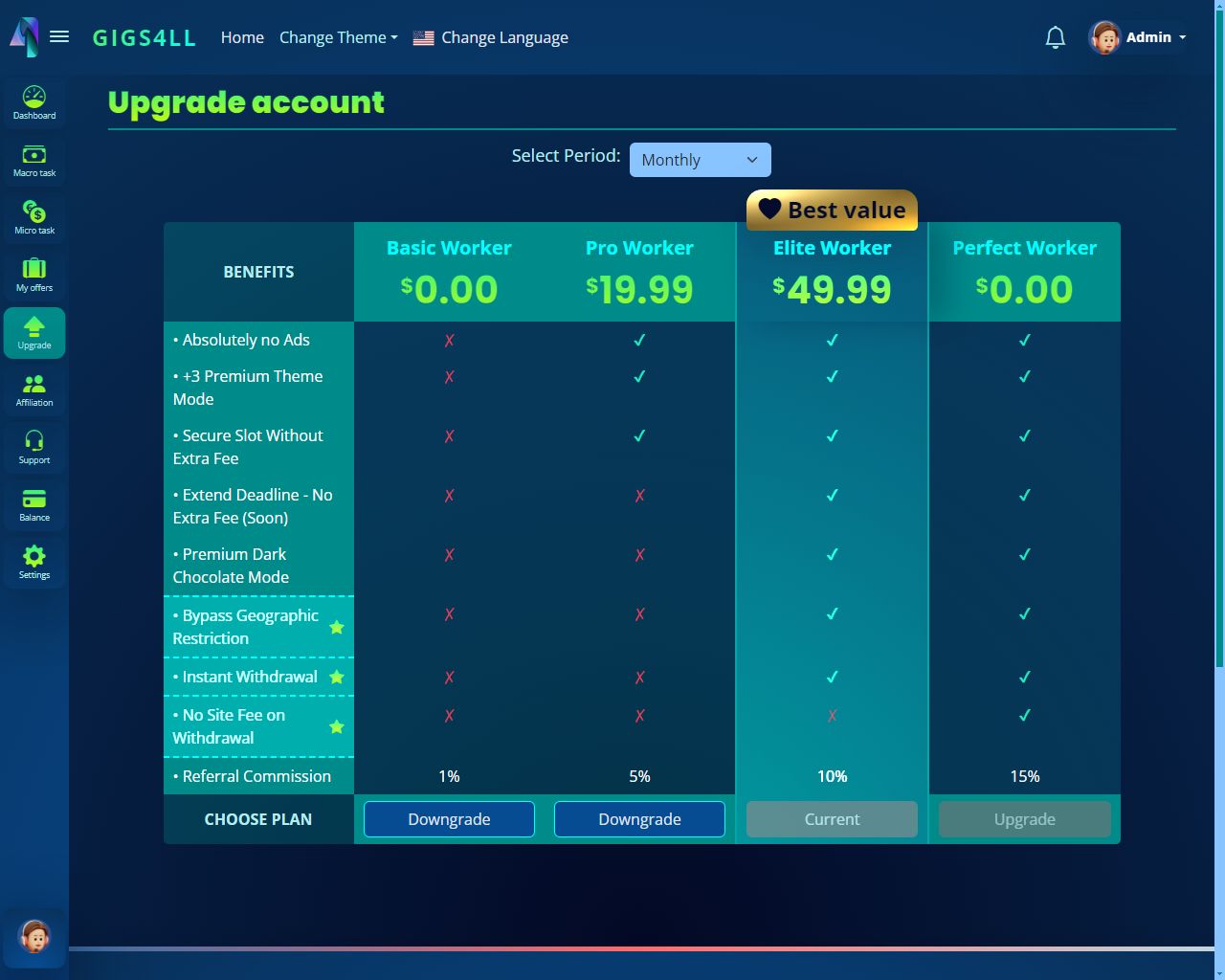Downgrade to the Basic Worker plan

(x=449, y=819)
